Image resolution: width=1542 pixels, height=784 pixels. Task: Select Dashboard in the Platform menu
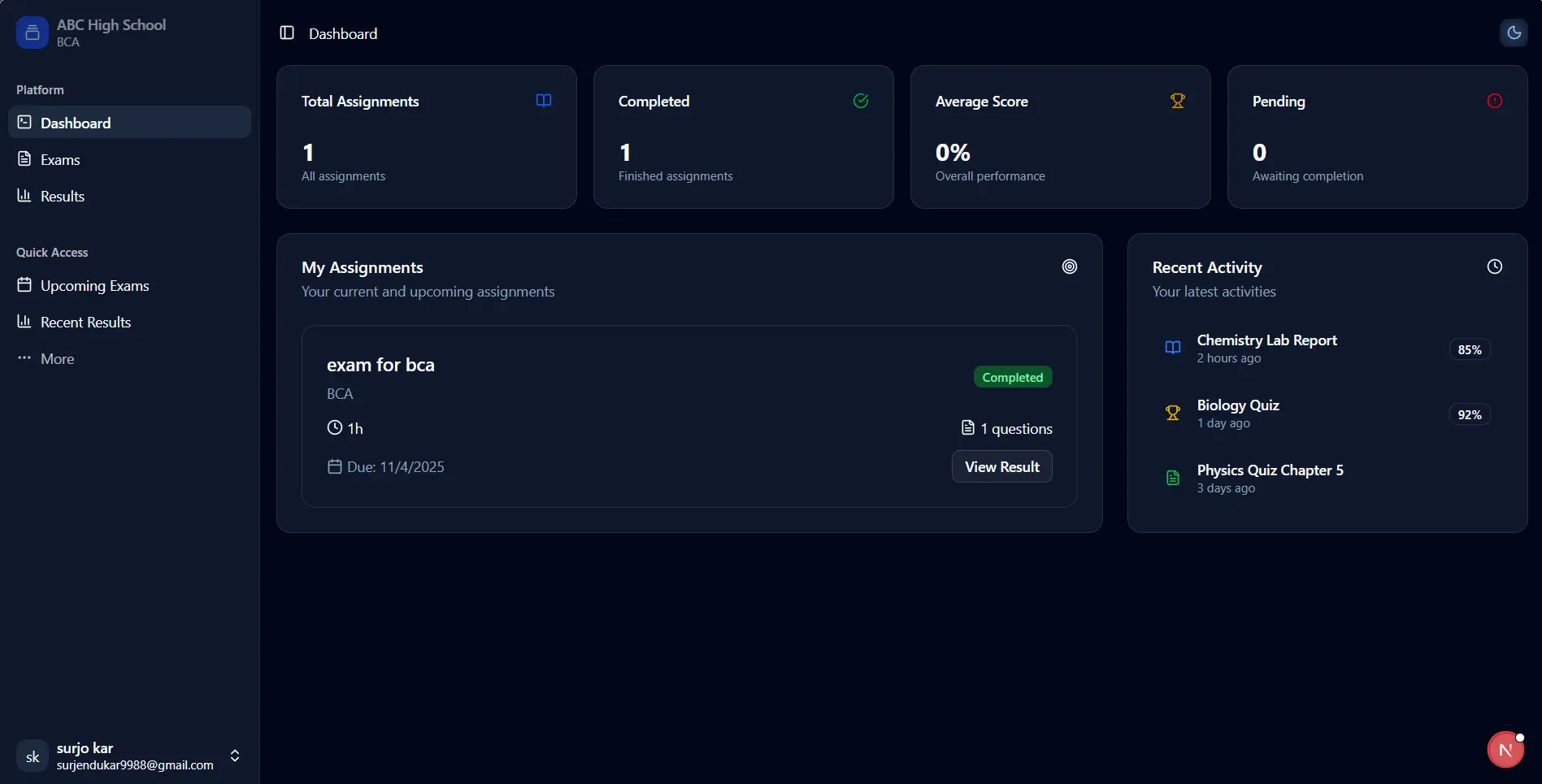[x=76, y=123]
